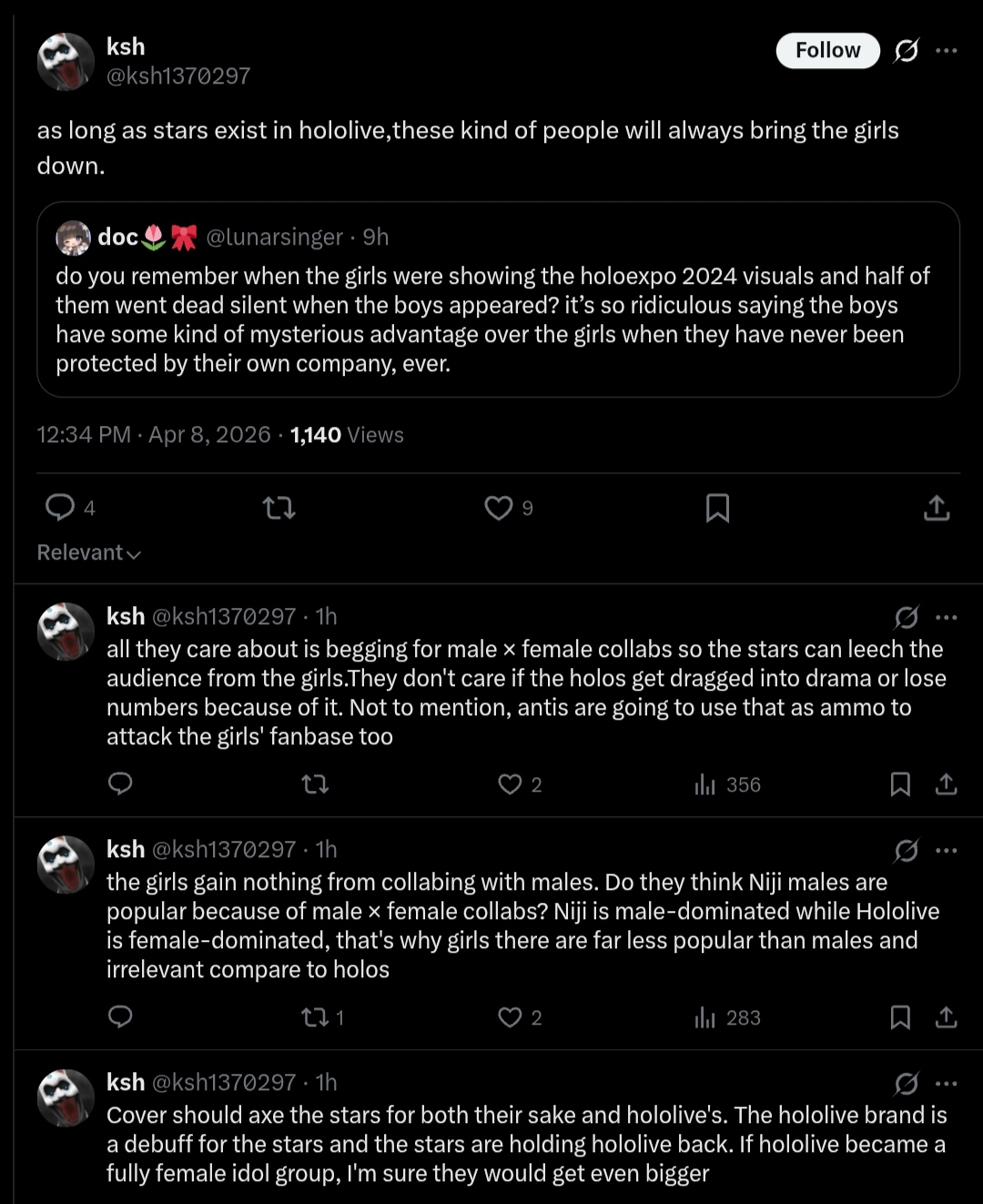Bookmark the reply with 283 views
The width and height of the screenshot is (983, 1204).
pos(900,1017)
